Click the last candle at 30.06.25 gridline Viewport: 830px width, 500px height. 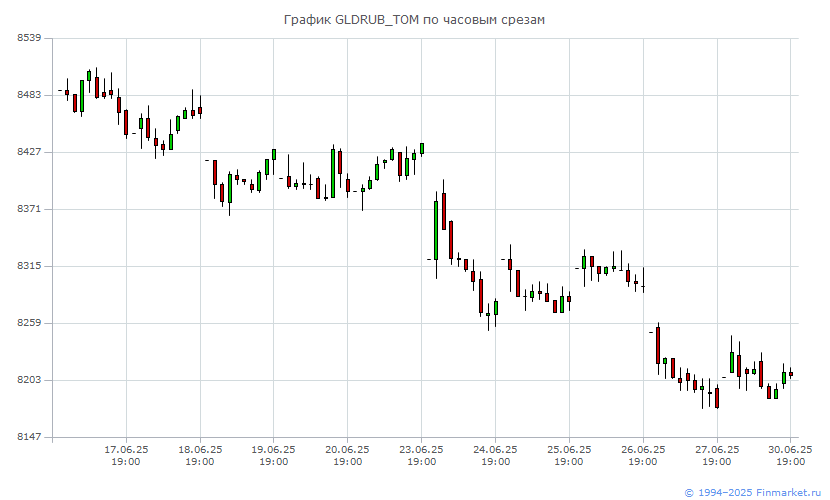click(791, 374)
